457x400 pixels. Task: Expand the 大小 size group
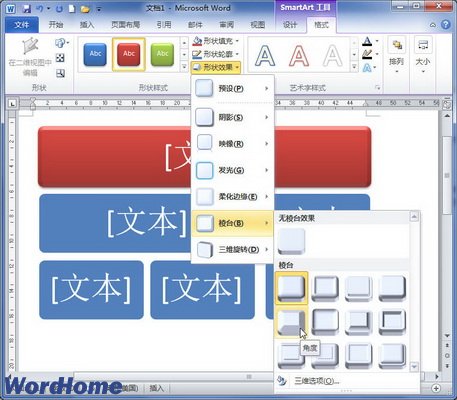click(423, 56)
